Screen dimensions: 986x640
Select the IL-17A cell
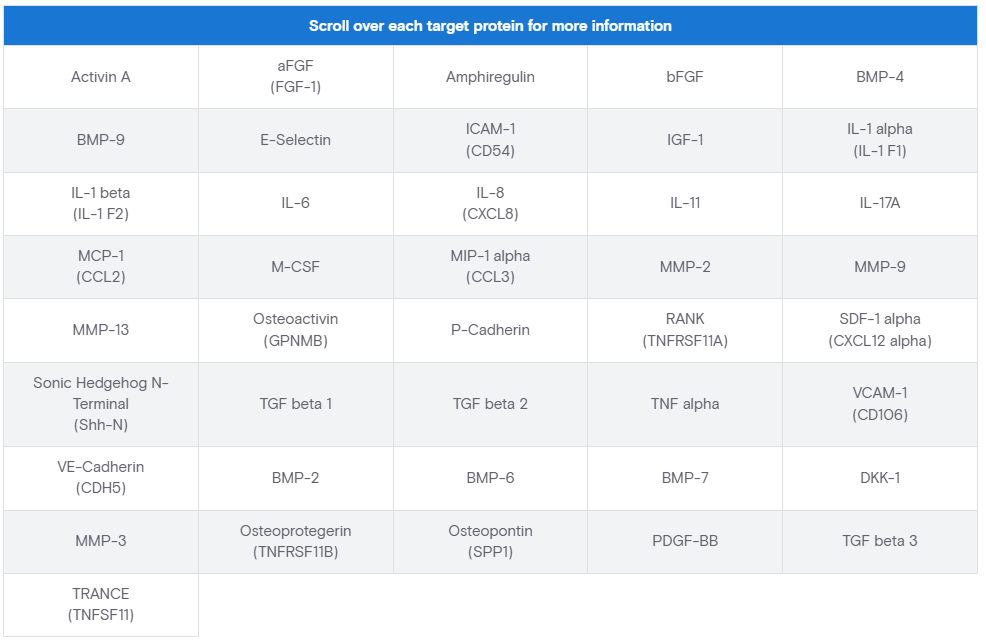[x=880, y=203]
